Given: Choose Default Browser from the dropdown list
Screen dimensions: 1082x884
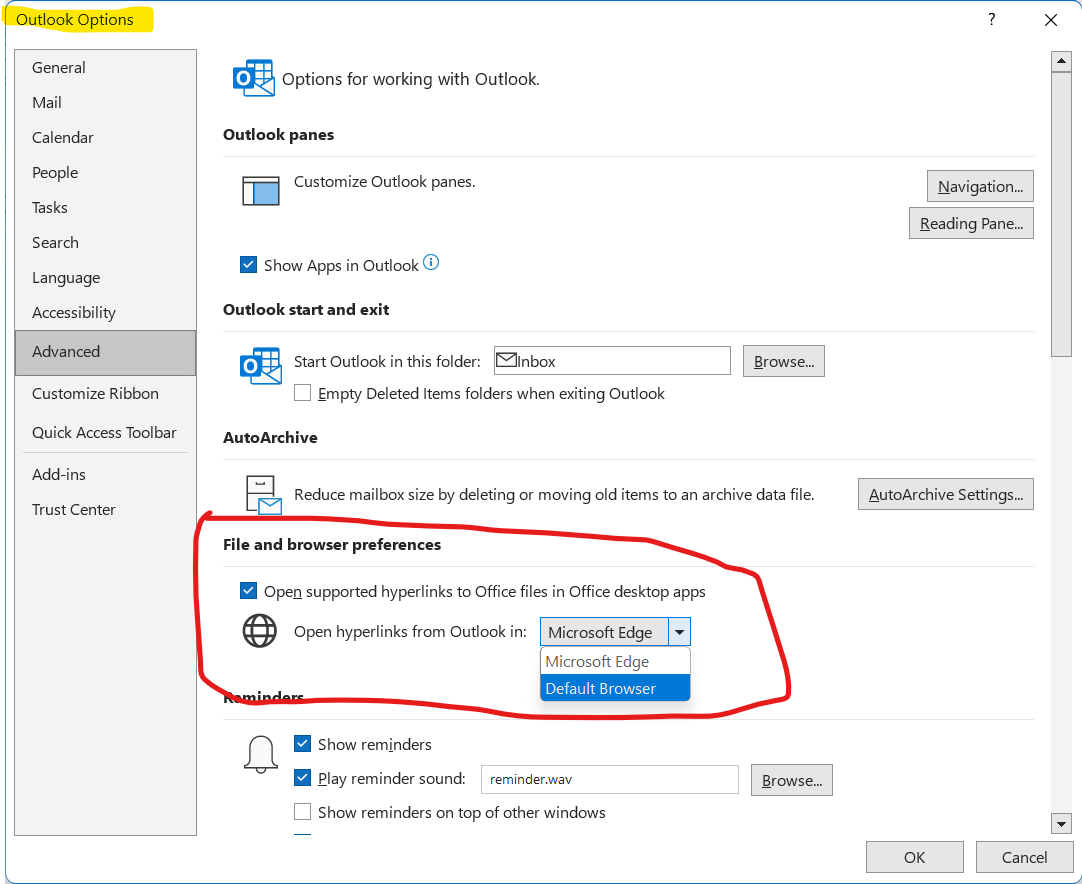Looking at the screenshot, I should click(615, 688).
